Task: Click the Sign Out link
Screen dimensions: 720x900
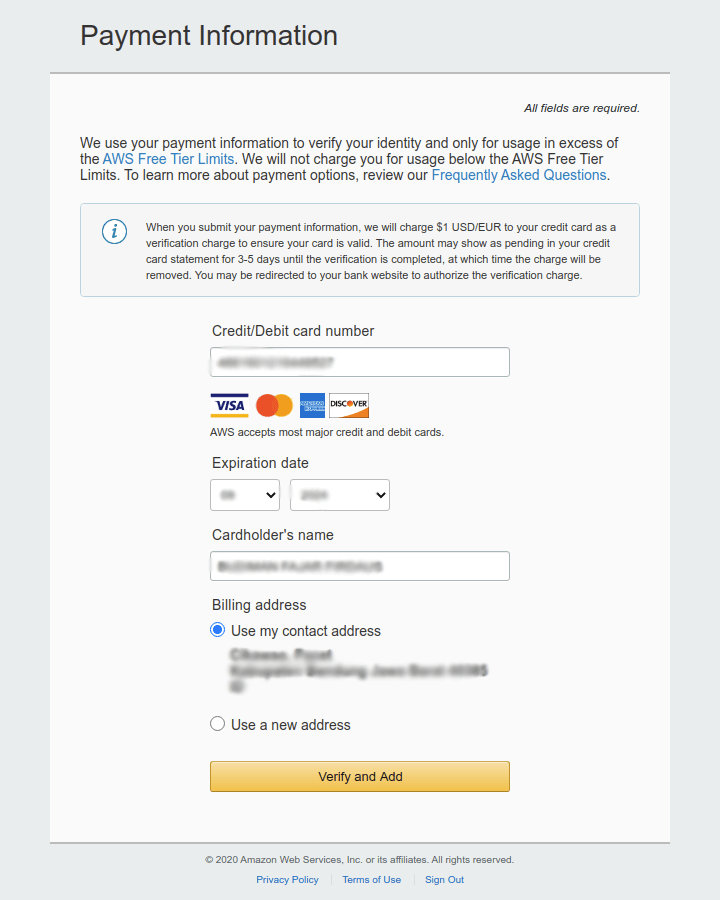Action: (x=444, y=880)
